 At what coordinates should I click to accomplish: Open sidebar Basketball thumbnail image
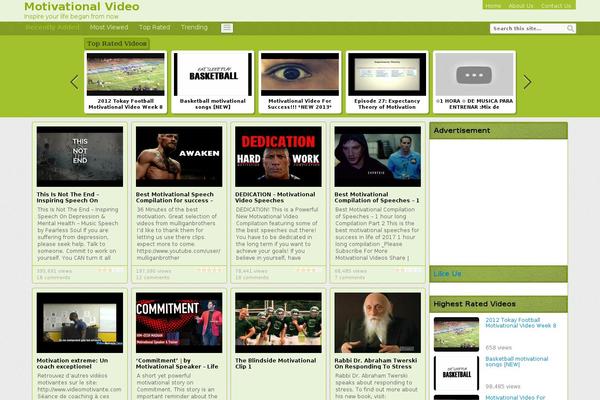coord(457,373)
